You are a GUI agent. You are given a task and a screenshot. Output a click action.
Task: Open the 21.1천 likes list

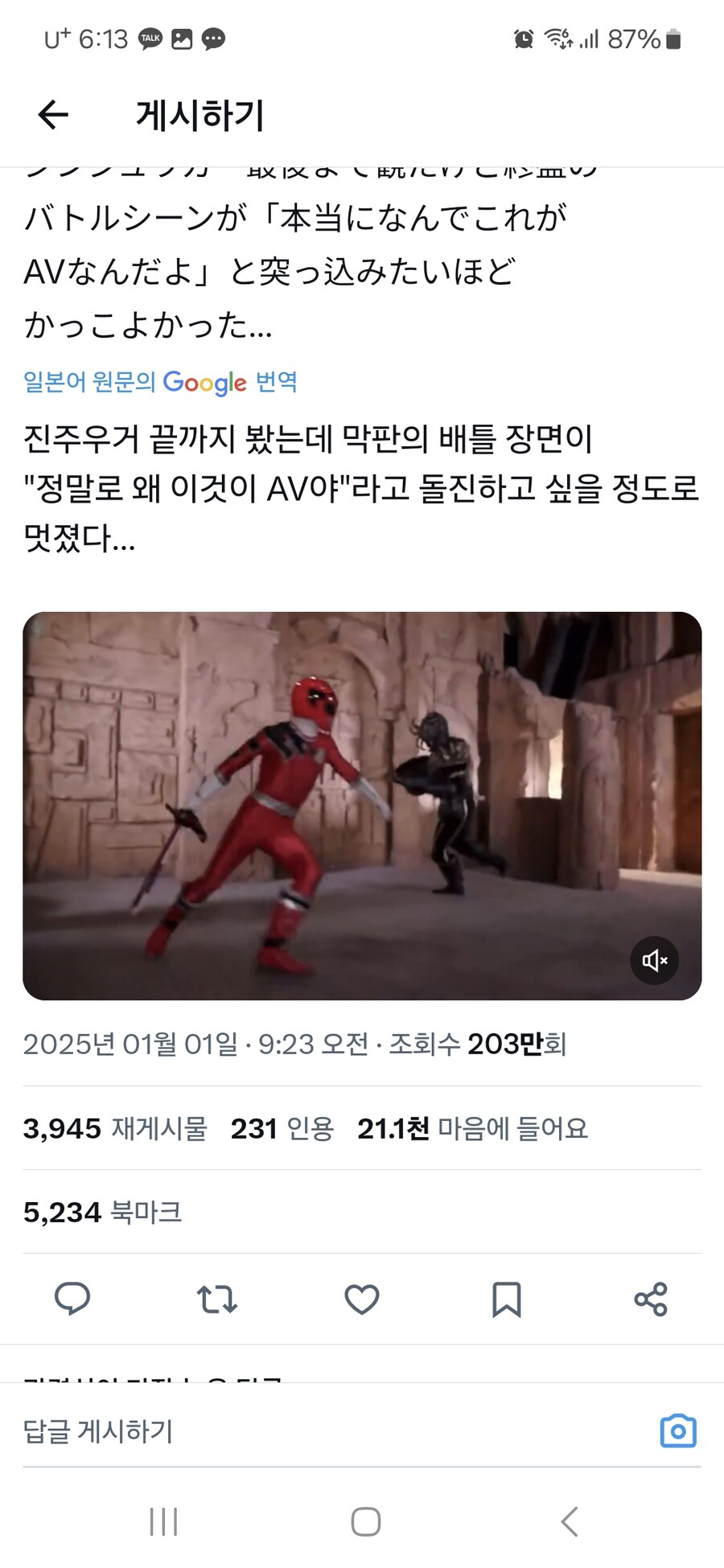coord(473,1128)
